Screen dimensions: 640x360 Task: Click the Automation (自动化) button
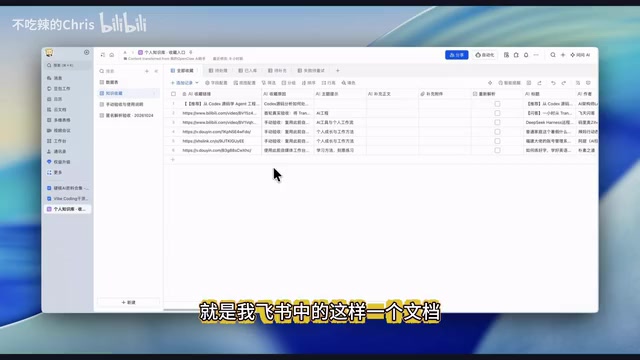pos(484,55)
